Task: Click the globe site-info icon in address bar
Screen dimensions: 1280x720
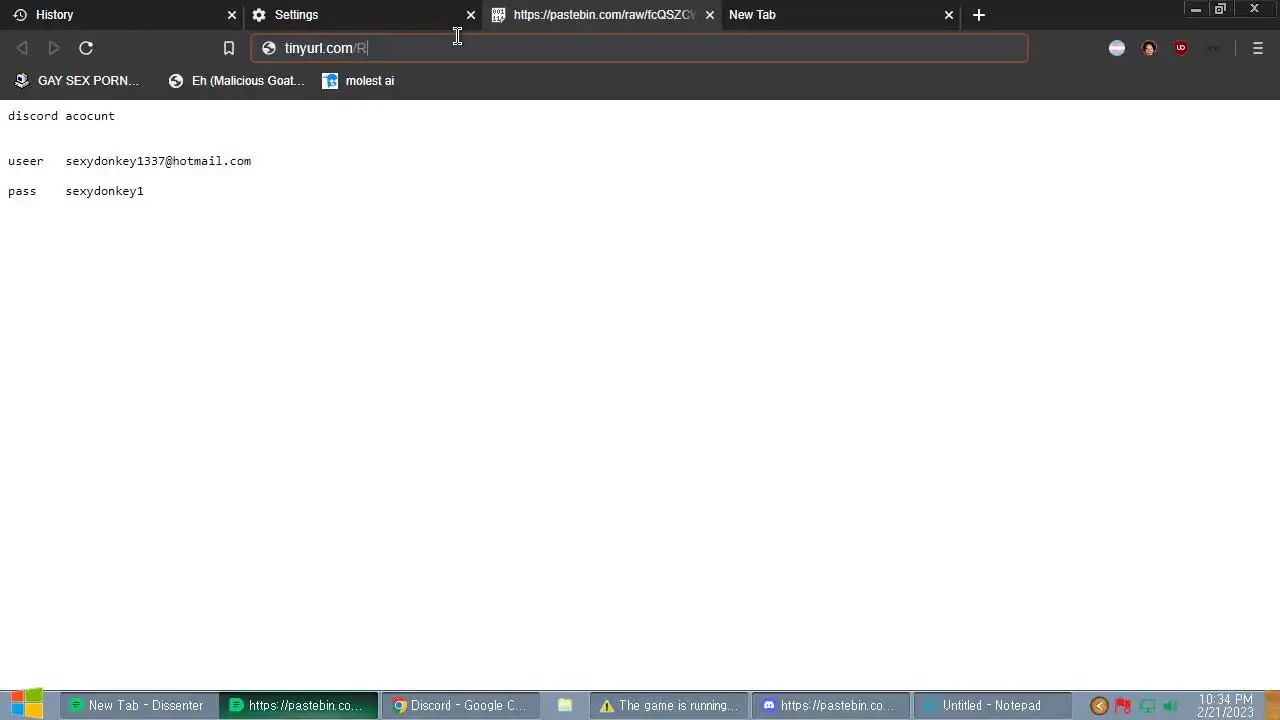Action: tap(269, 48)
